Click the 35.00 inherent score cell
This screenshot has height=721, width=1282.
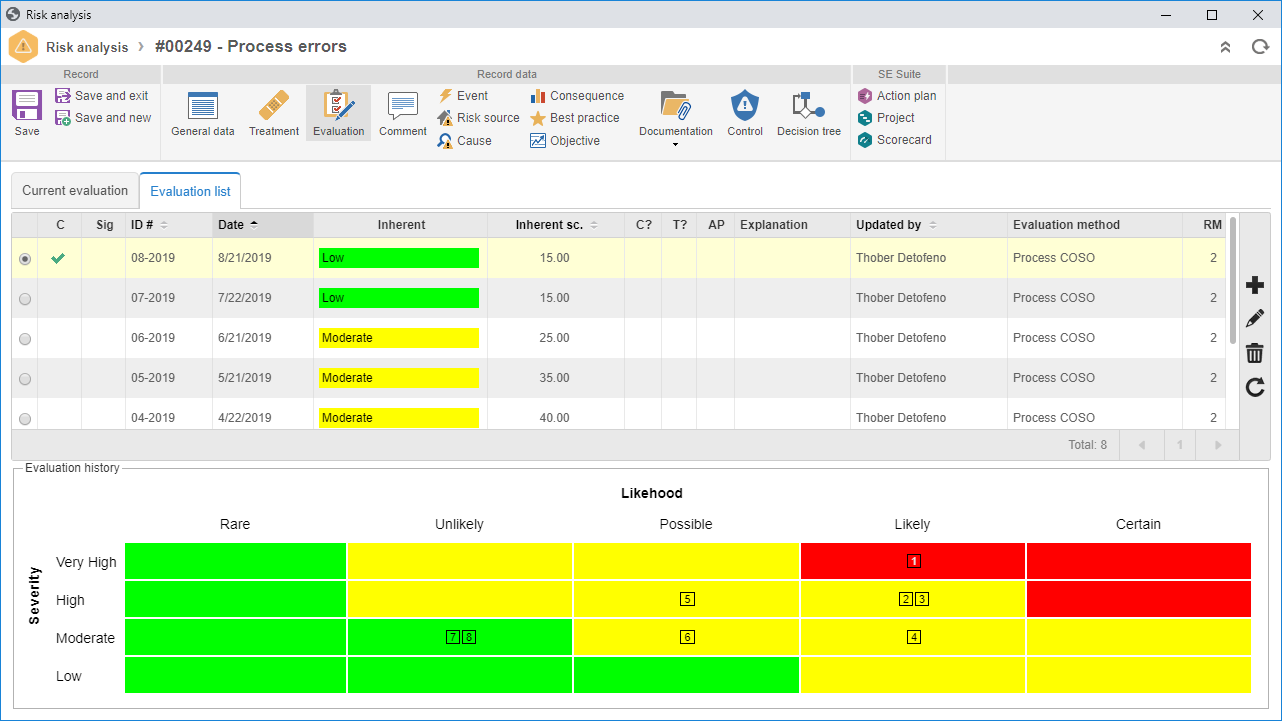tap(555, 378)
